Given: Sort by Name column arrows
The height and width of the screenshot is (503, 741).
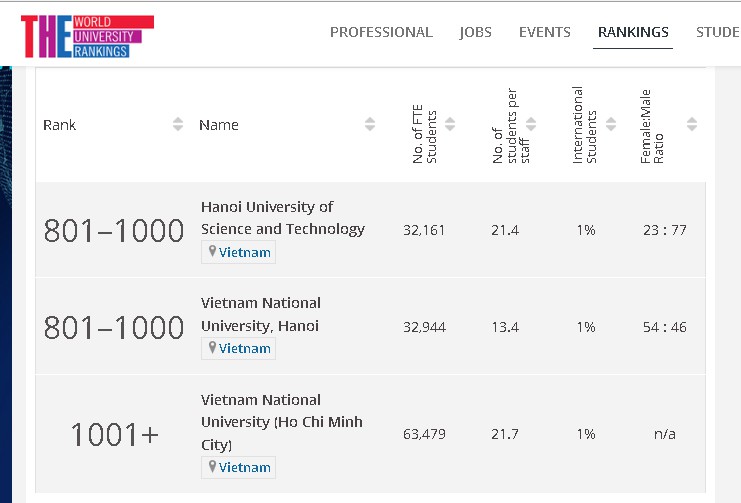Looking at the screenshot, I should click(370, 125).
